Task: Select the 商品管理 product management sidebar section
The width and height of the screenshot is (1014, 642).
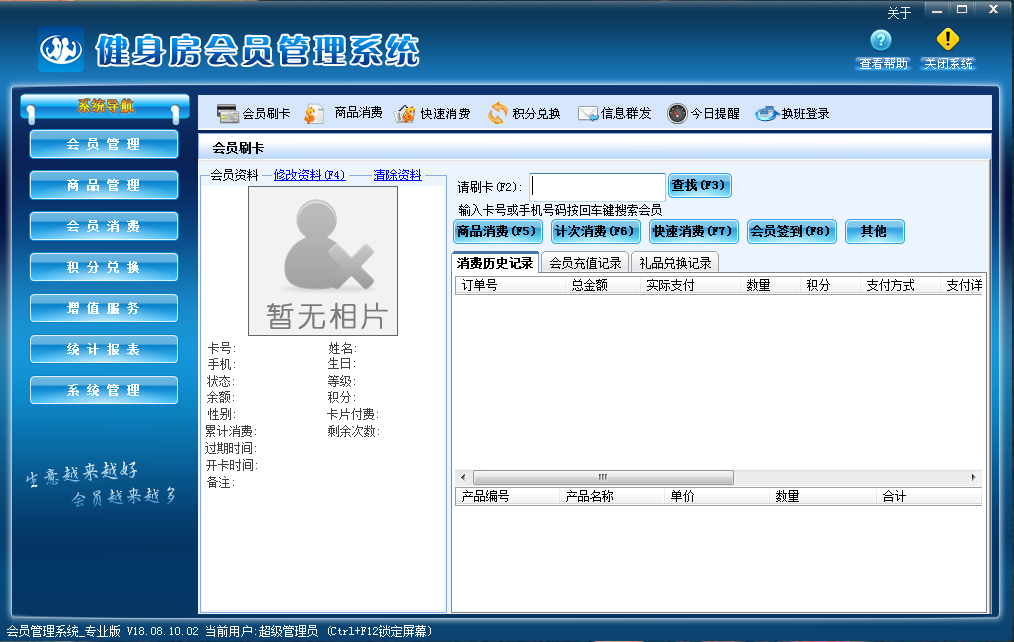Action: (103, 184)
